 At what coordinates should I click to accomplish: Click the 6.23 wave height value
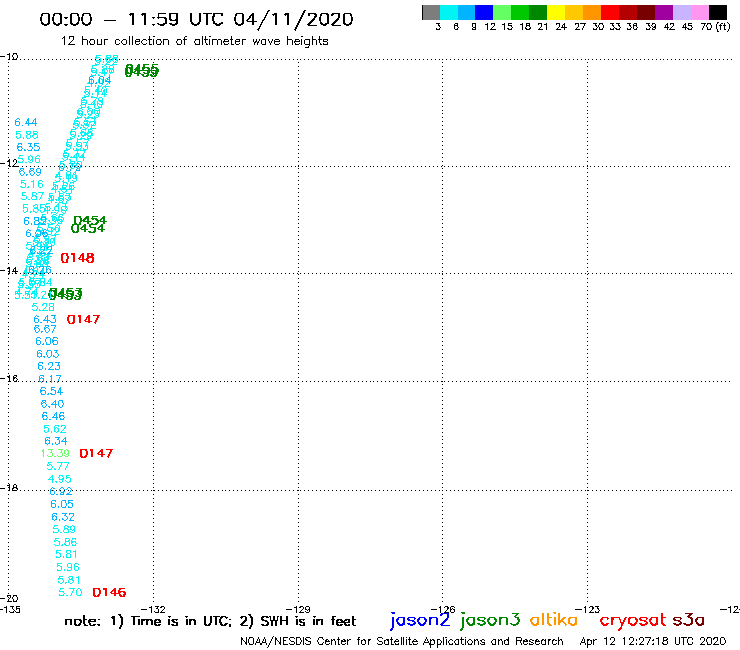(49, 366)
